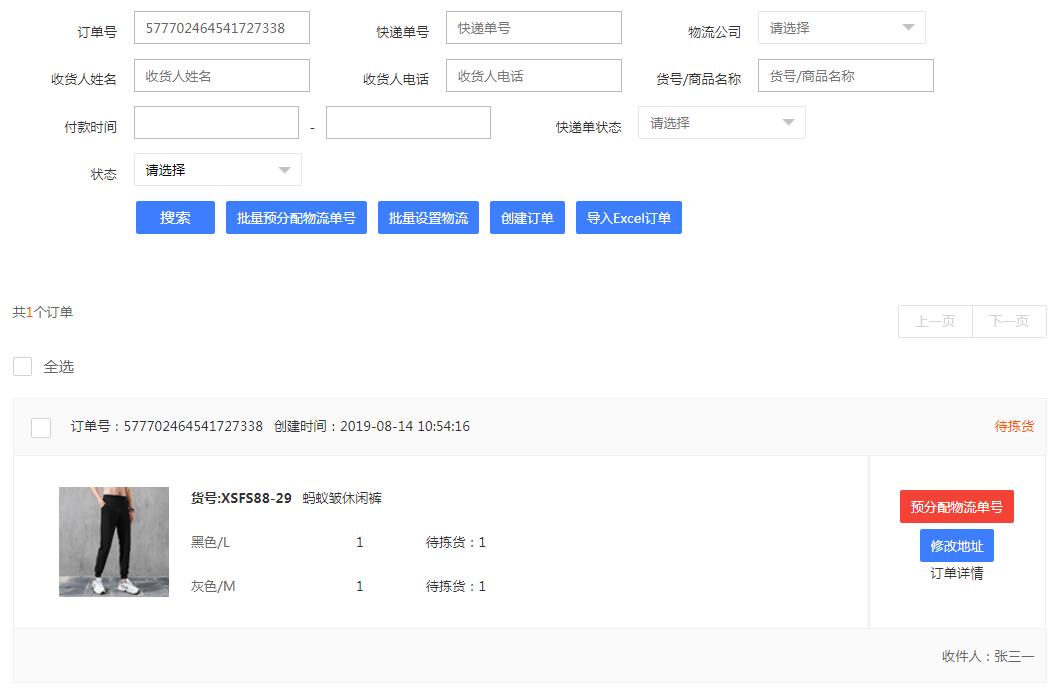The height and width of the screenshot is (689, 1059).
Task: Click the 收货人姓名 recipient name field
Action: (222, 75)
